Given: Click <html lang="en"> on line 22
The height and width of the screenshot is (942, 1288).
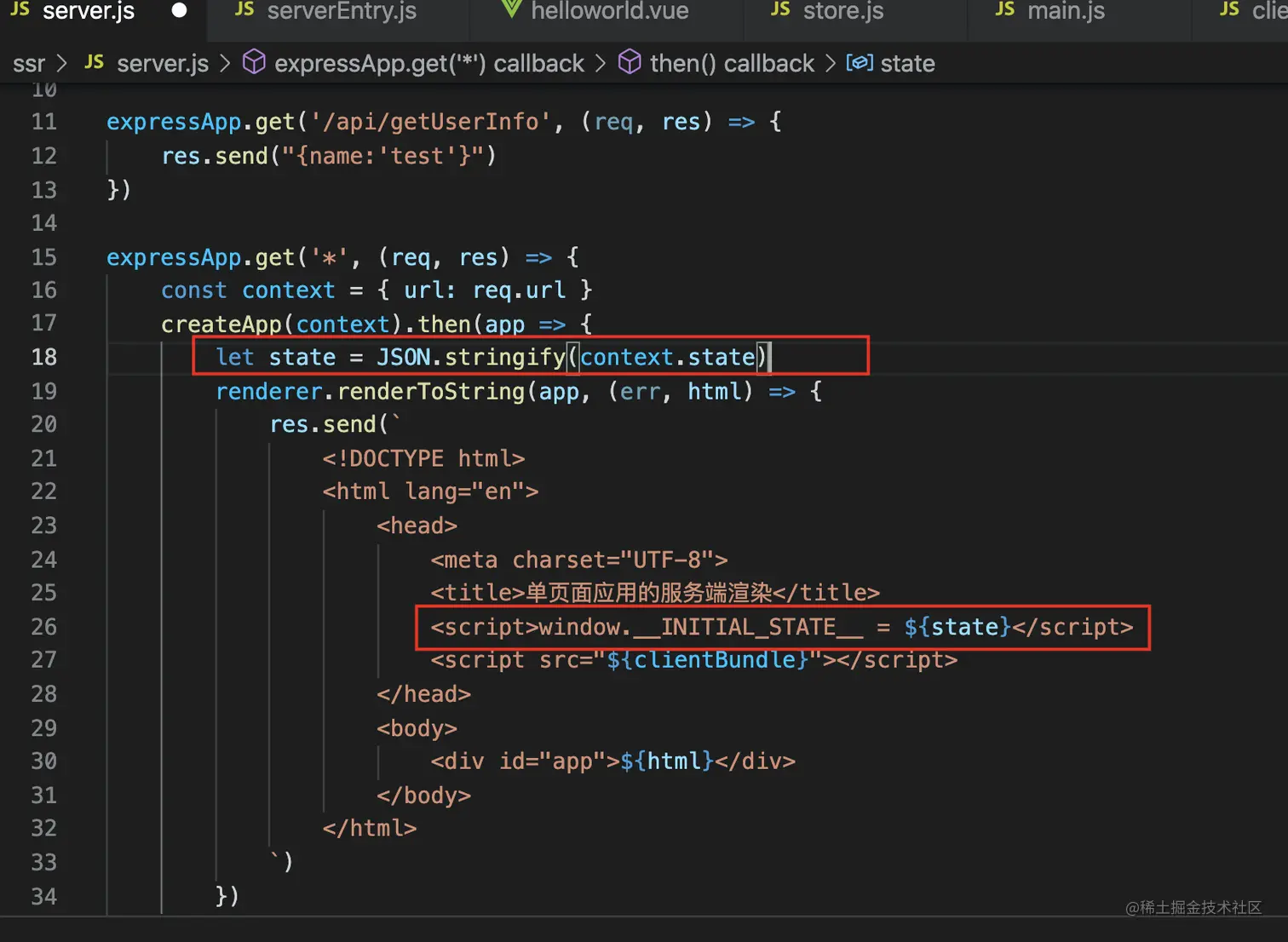Looking at the screenshot, I should point(430,491).
